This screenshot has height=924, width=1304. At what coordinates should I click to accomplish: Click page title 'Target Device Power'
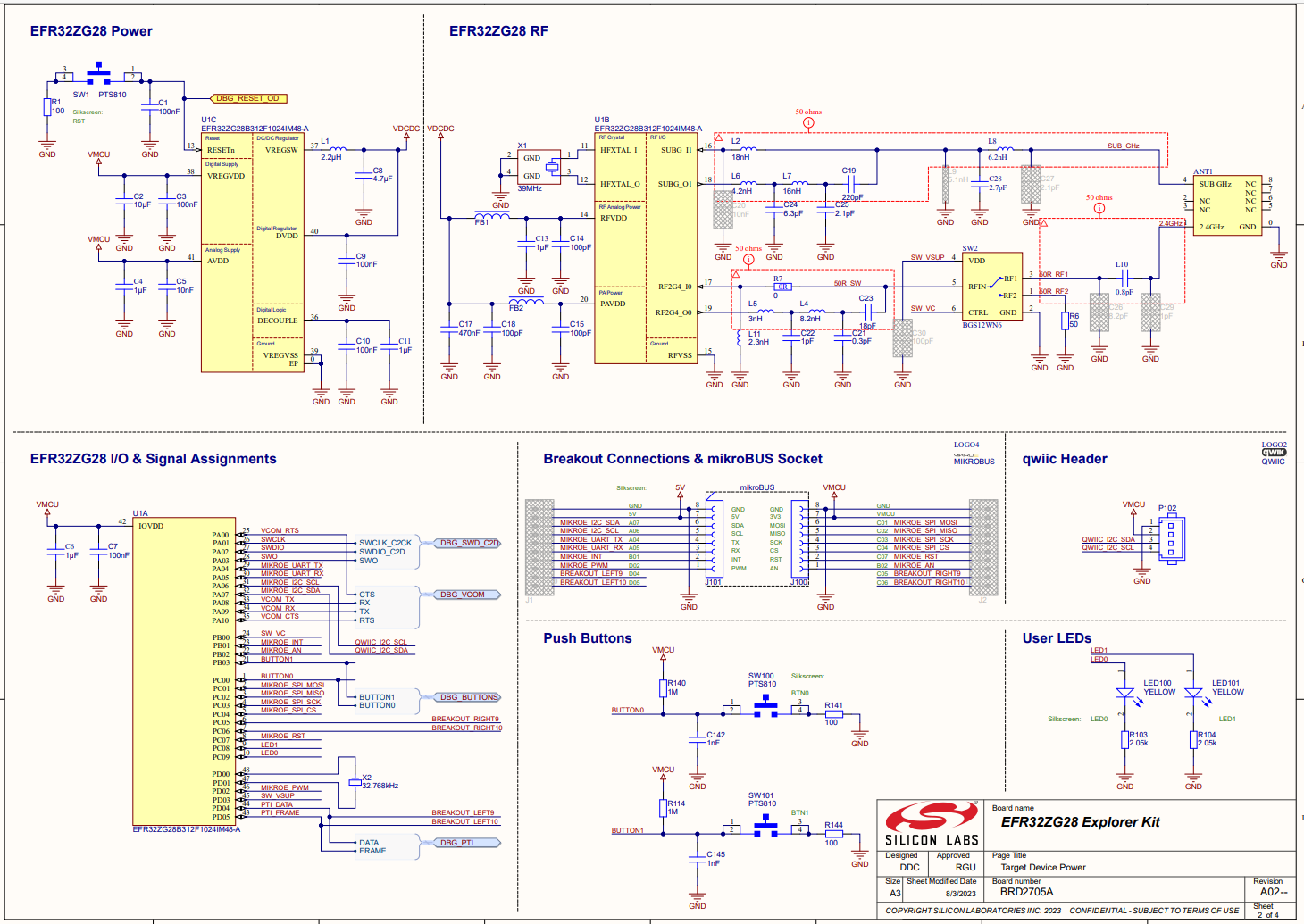[1043, 868]
